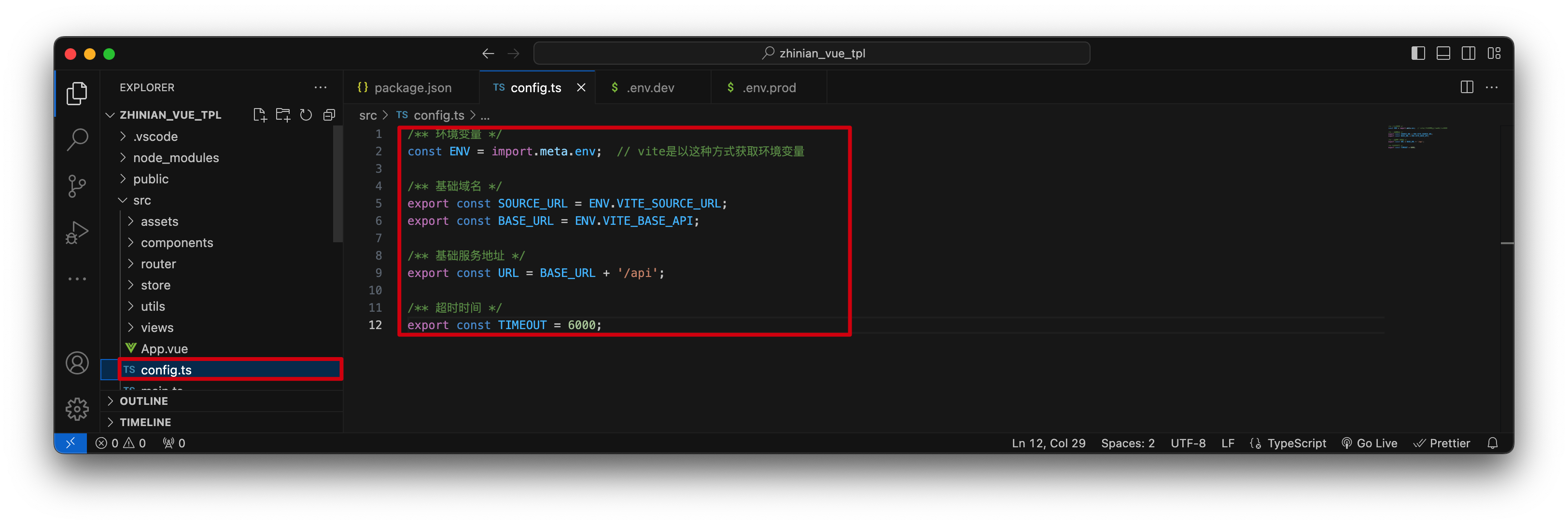Click ports forwarded indicator showing 0
The width and height of the screenshot is (1568, 525).
[x=173, y=443]
